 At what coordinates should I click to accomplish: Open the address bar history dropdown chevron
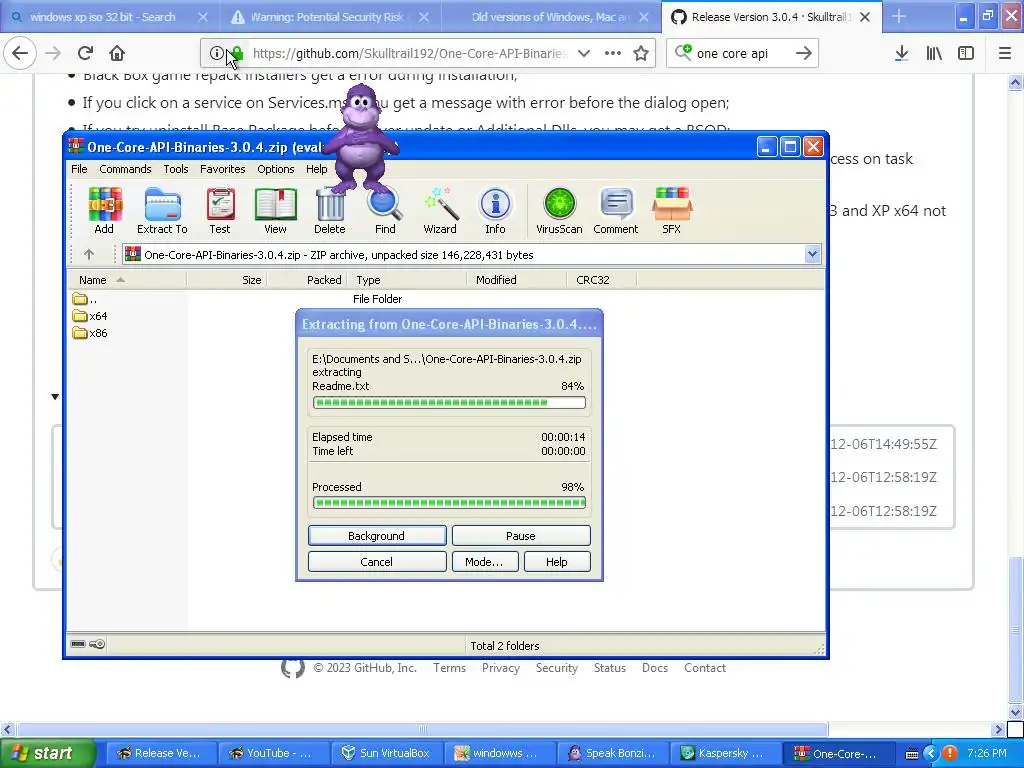point(584,53)
